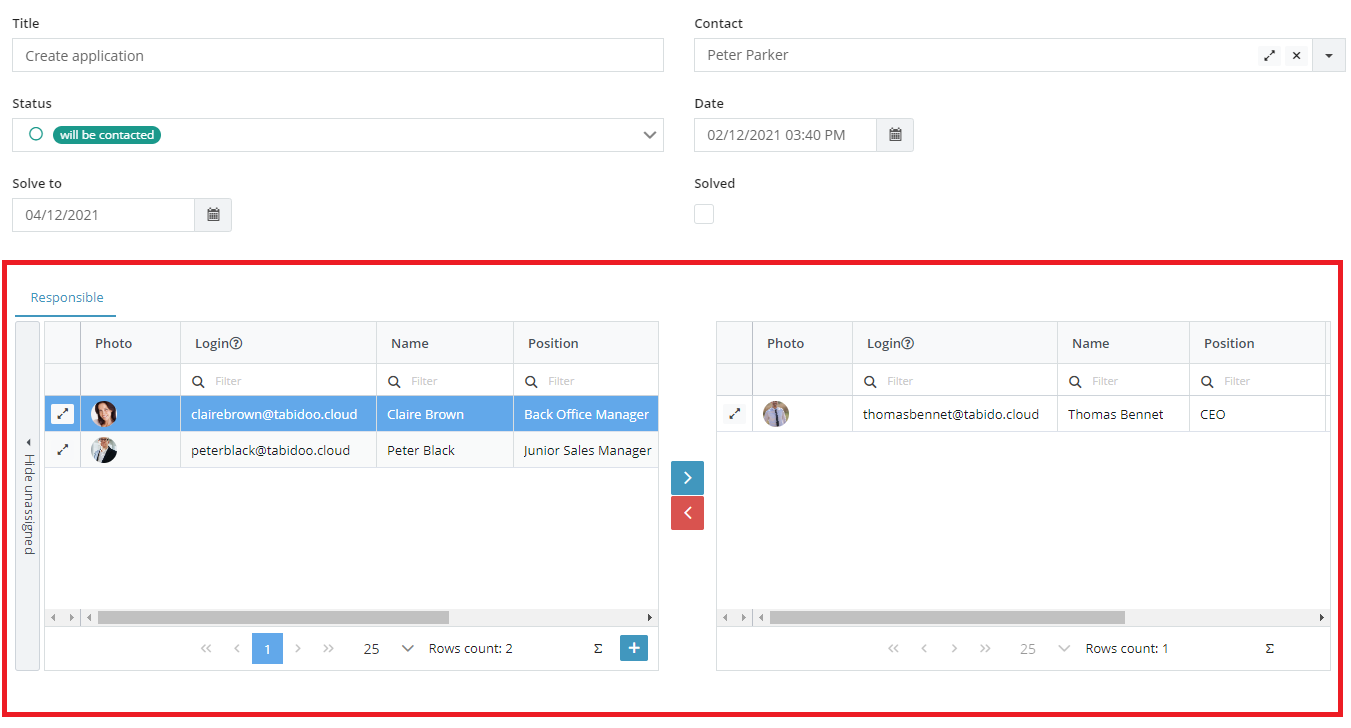Filter left table by Name
Image resolution: width=1351 pixels, height=728 pixels.
(445, 381)
